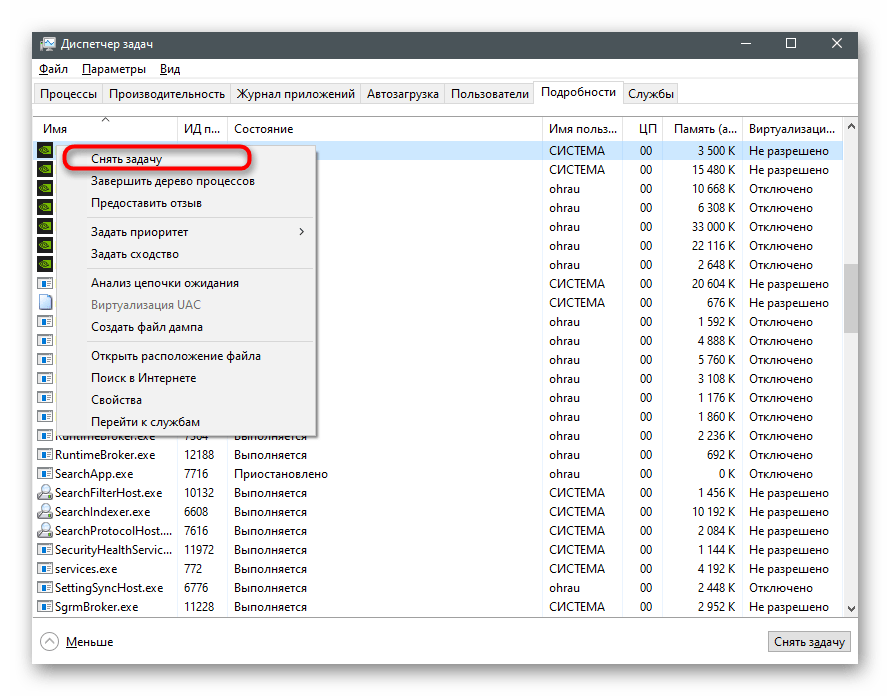This screenshot has height=696, width=890.
Task: Click the SecurityHealthService process icon
Action: tap(45, 550)
